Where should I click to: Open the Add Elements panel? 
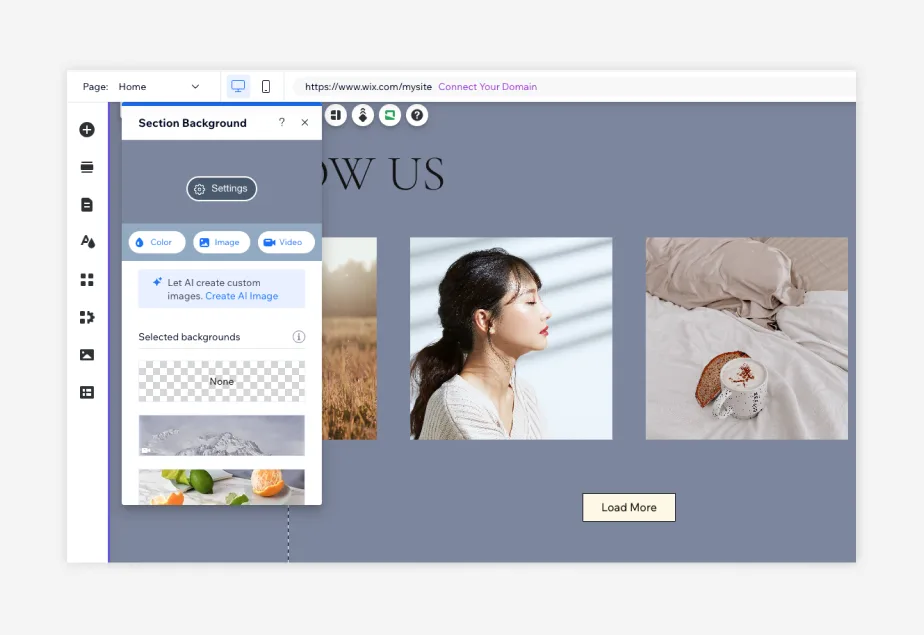click(86, 129)
